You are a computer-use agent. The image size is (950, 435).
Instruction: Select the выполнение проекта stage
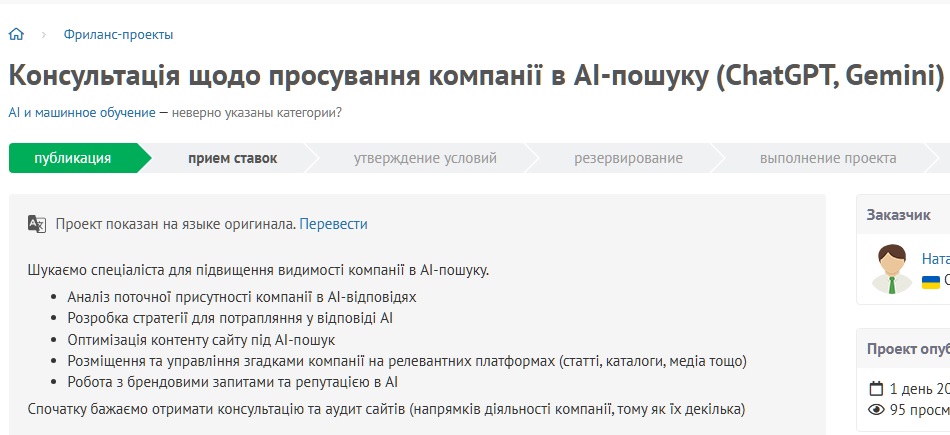tap(827, 158)
